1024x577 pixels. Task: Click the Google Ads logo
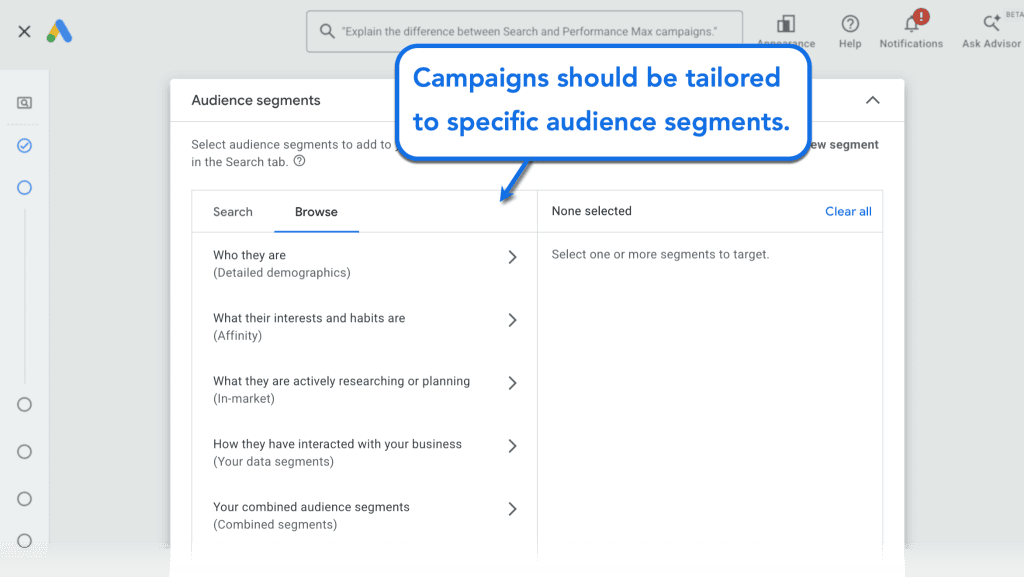[59, 31]
